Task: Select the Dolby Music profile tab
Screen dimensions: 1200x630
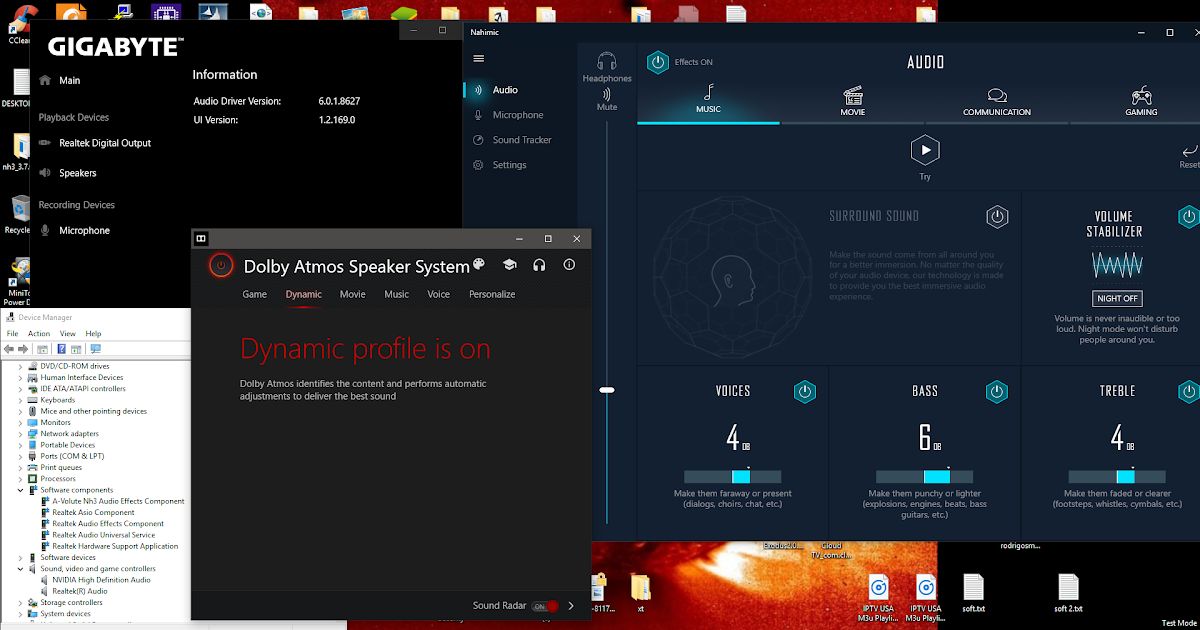Action: coord(397,294)
